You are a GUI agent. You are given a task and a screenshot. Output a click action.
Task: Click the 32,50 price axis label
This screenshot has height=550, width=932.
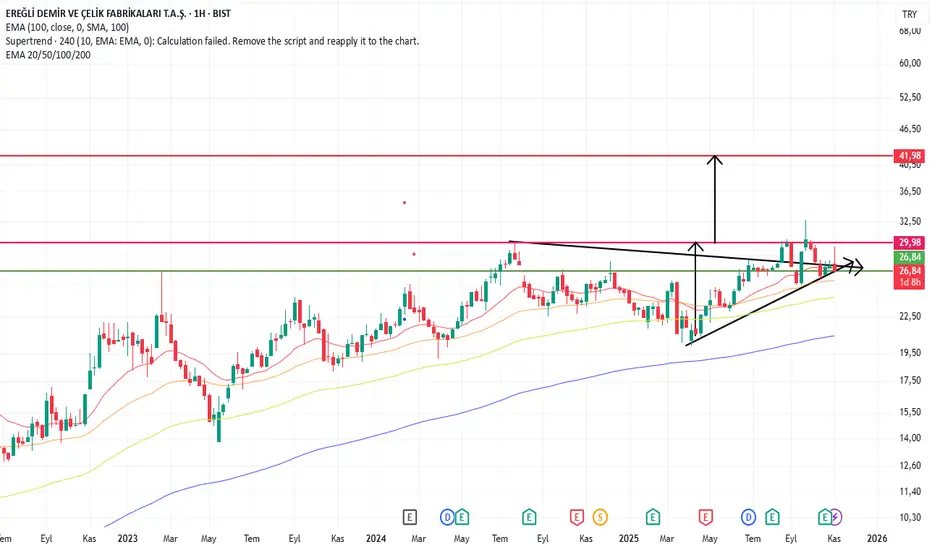[x=910, y=221]
